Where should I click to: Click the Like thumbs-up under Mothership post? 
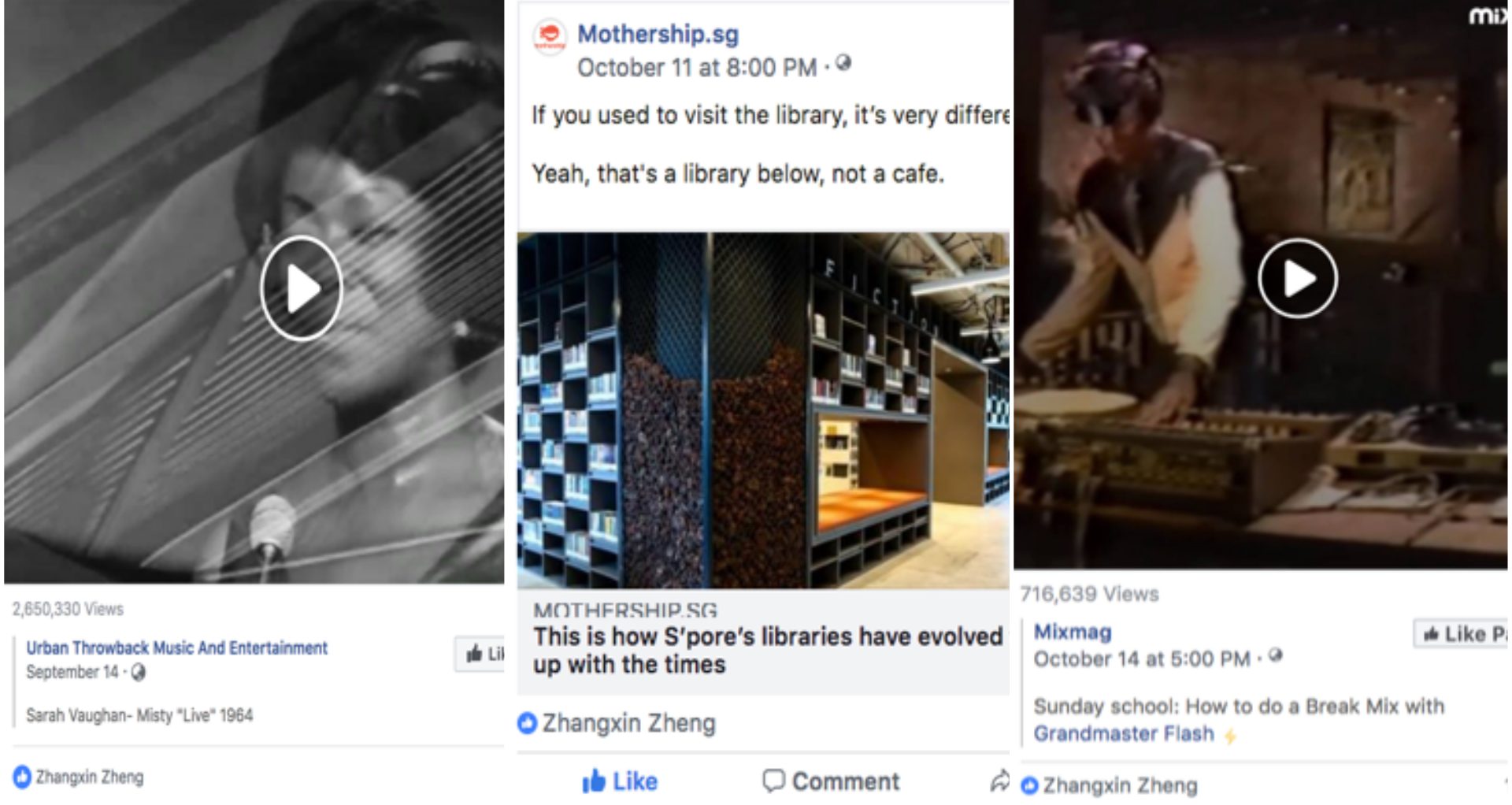(620, 781)
